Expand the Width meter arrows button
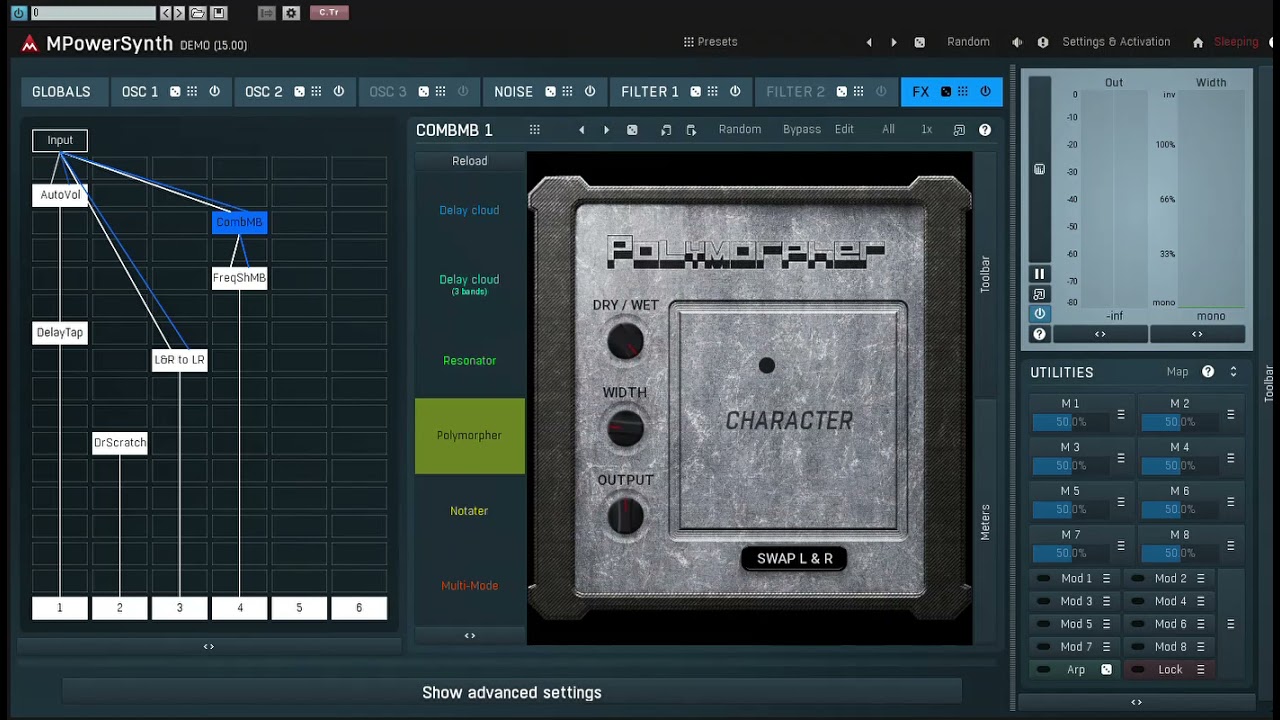Image resolution: width=1280 pixels, height=720 pixels. tap(1197, 334)
